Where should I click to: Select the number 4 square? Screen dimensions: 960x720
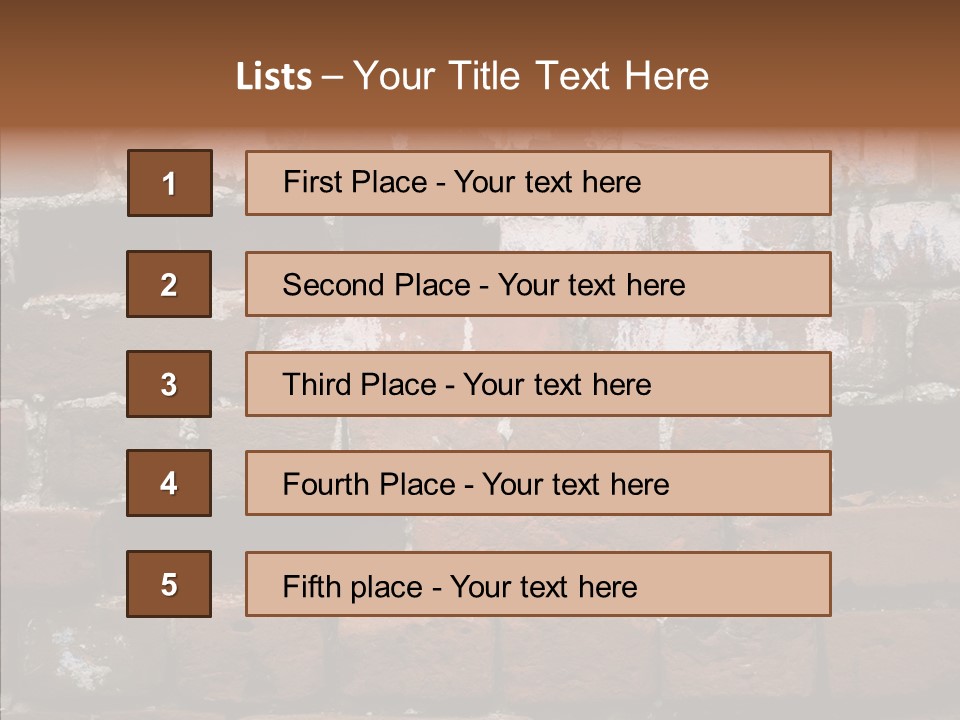[x=169, y=483]
